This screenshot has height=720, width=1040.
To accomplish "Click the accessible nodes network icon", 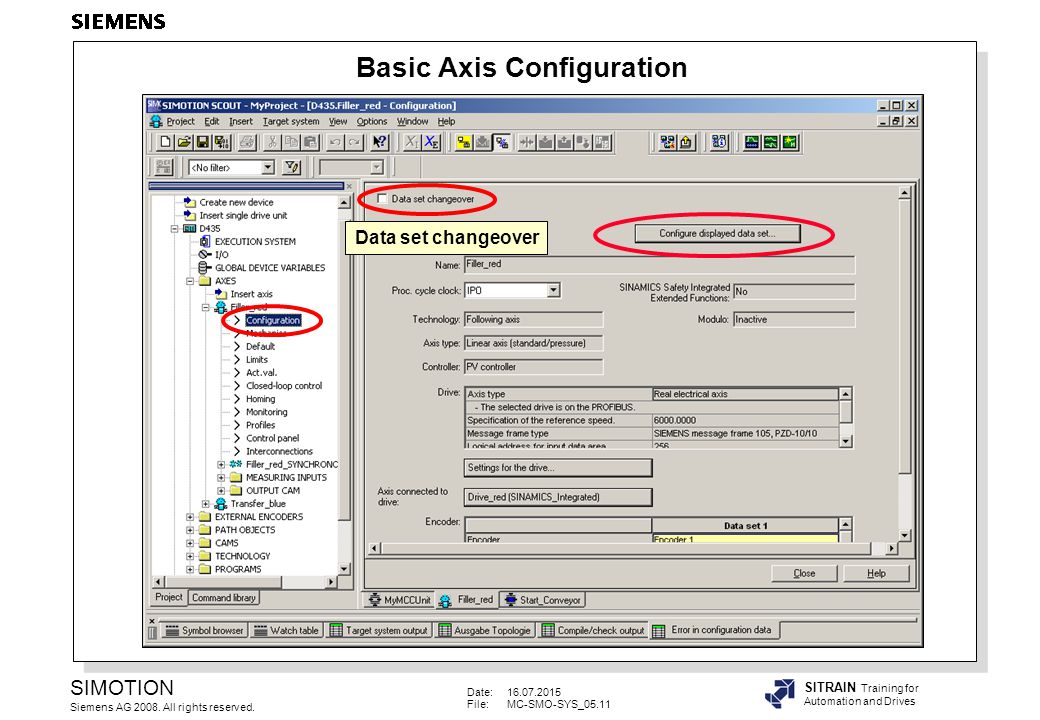I will click(x=667, y=143).
